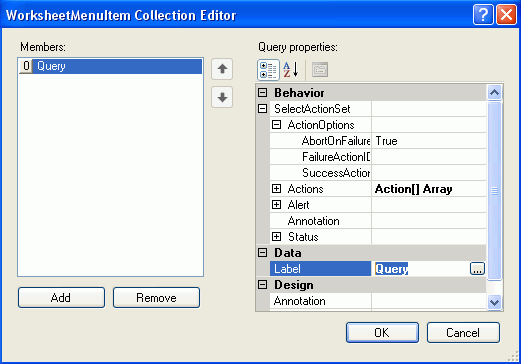Click the Action[] Array value cell

(x=429, y=189)
